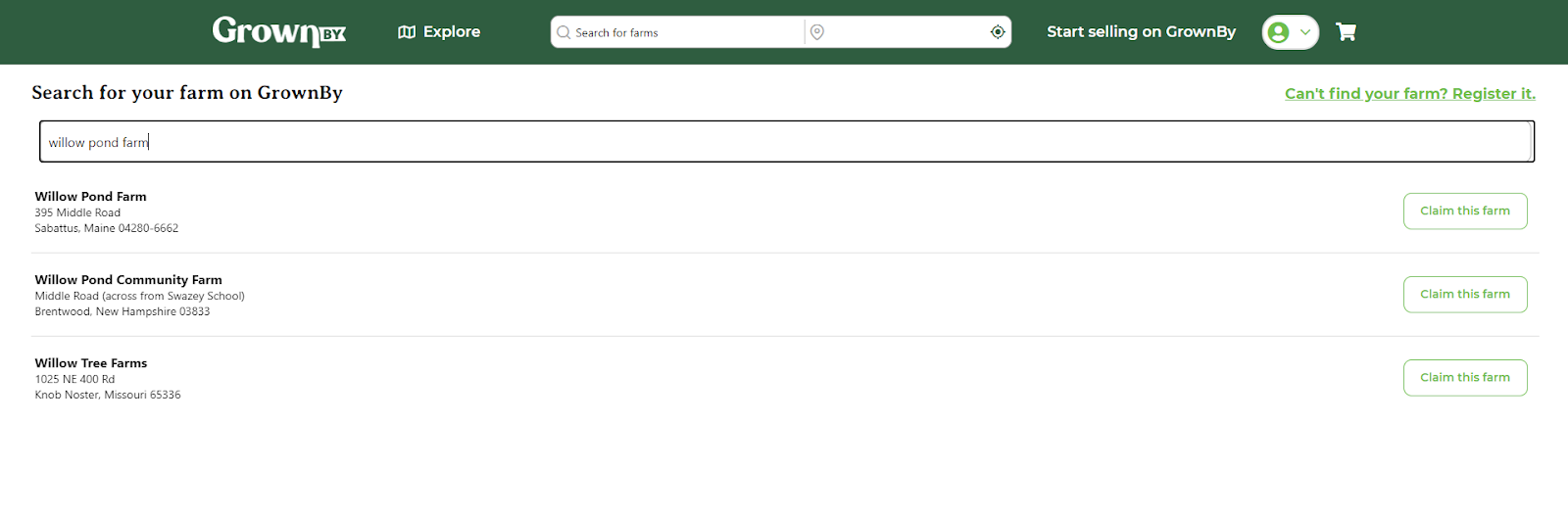Screen dimensions: 1568x517
Task: Select Willow Pond Farm result title
Action: point(91,196)
